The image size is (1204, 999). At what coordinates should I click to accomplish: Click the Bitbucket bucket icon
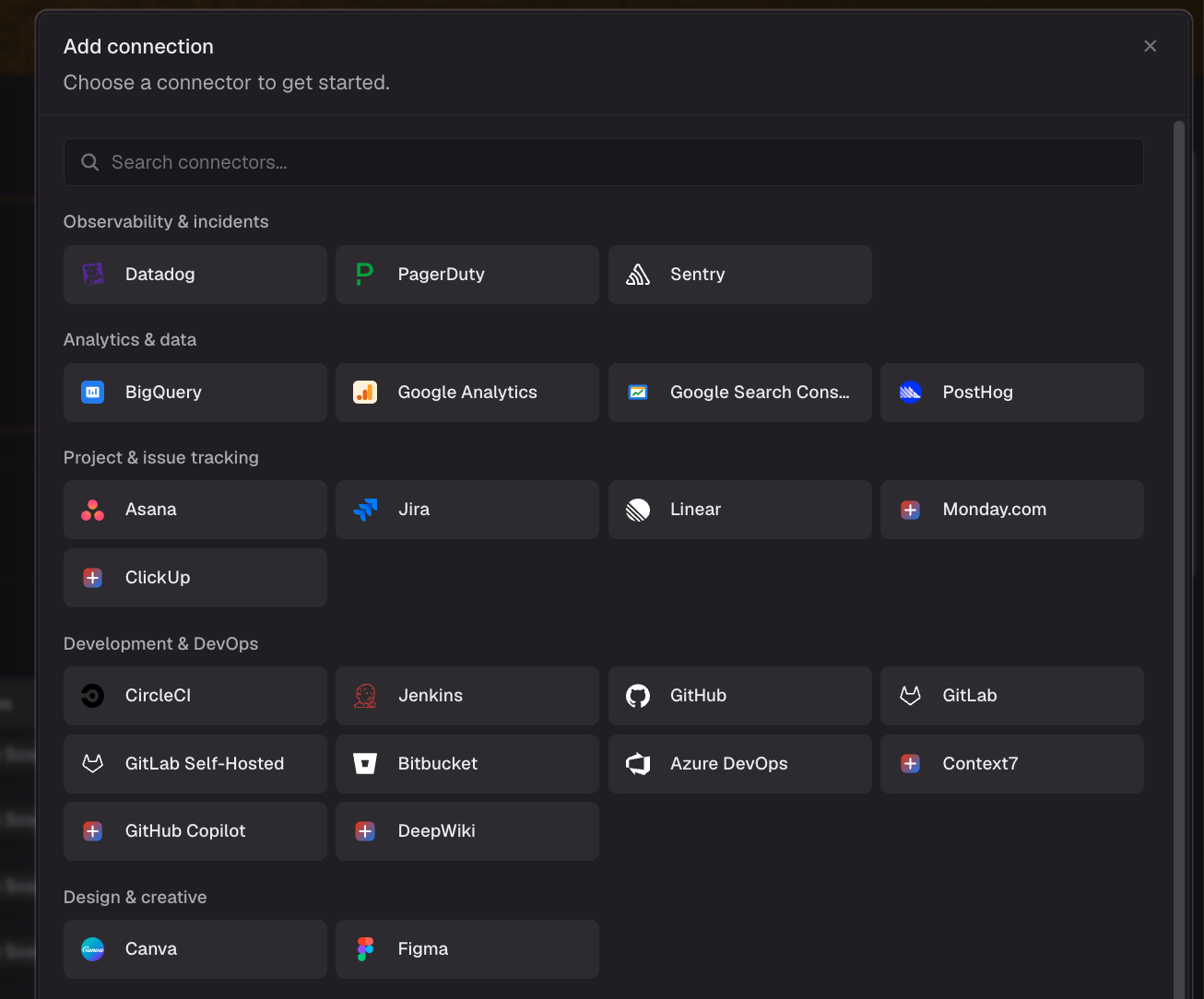click(x=365, y=764)
